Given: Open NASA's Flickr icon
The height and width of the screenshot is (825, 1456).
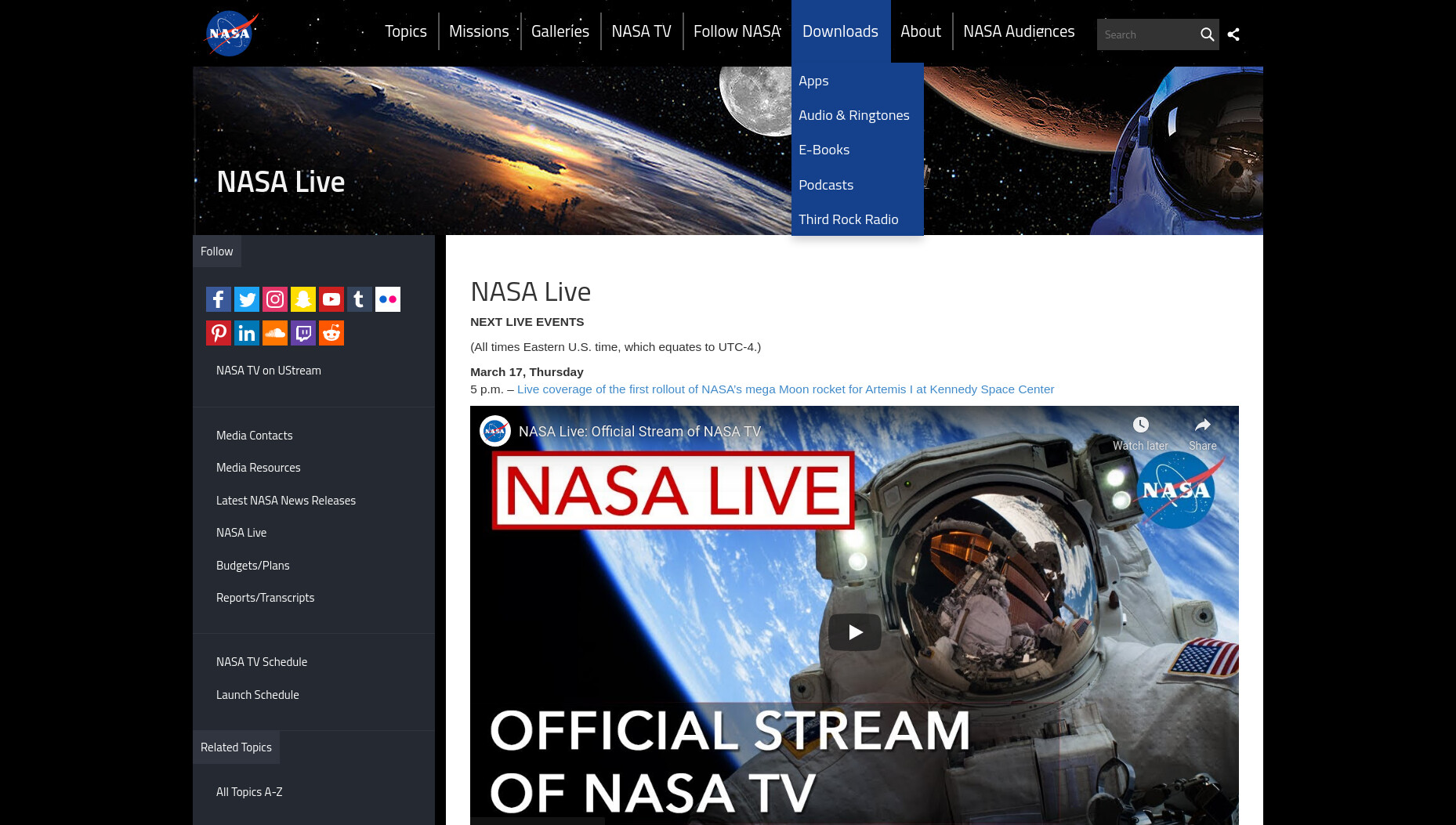Looking at the screenshot, I should coord(388,299).
